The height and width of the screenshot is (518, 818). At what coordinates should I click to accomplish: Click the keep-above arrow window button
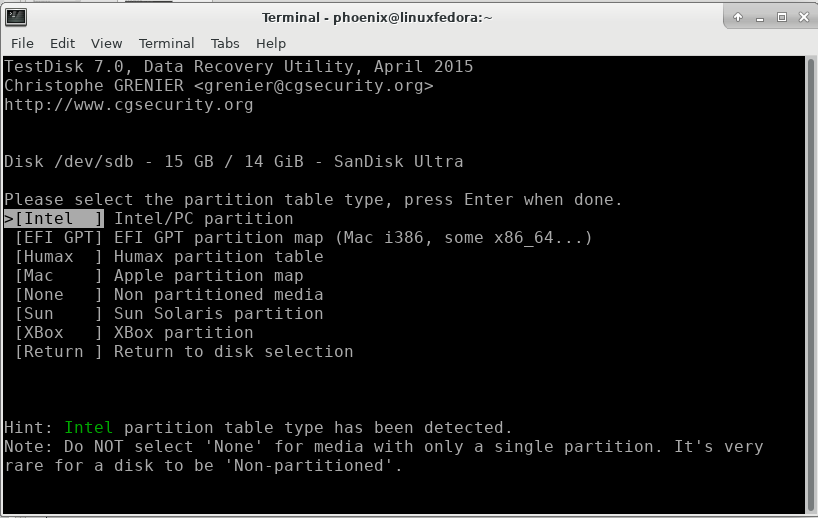point(738,17)
